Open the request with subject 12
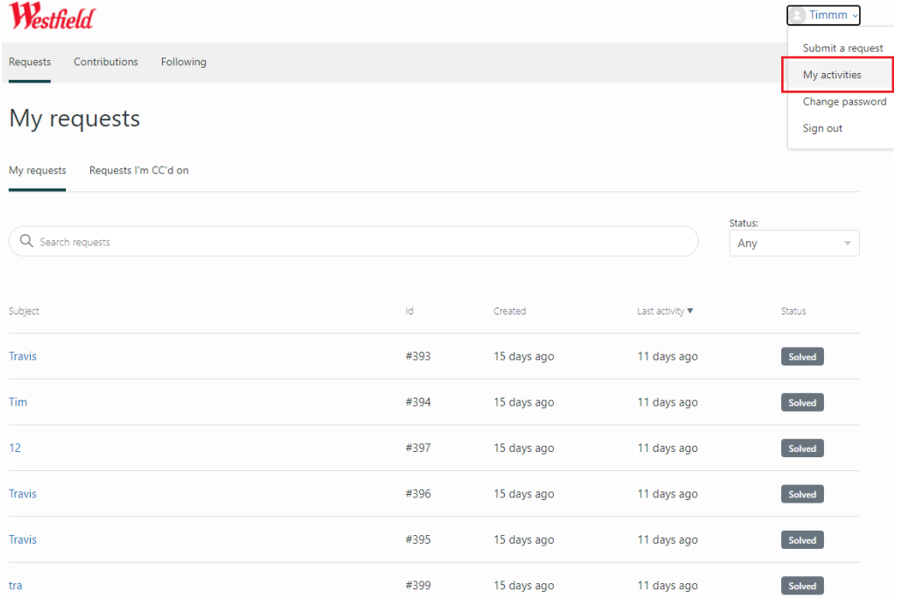The height and width of the screenshot is (599, 901). click(x=15, y=448)
